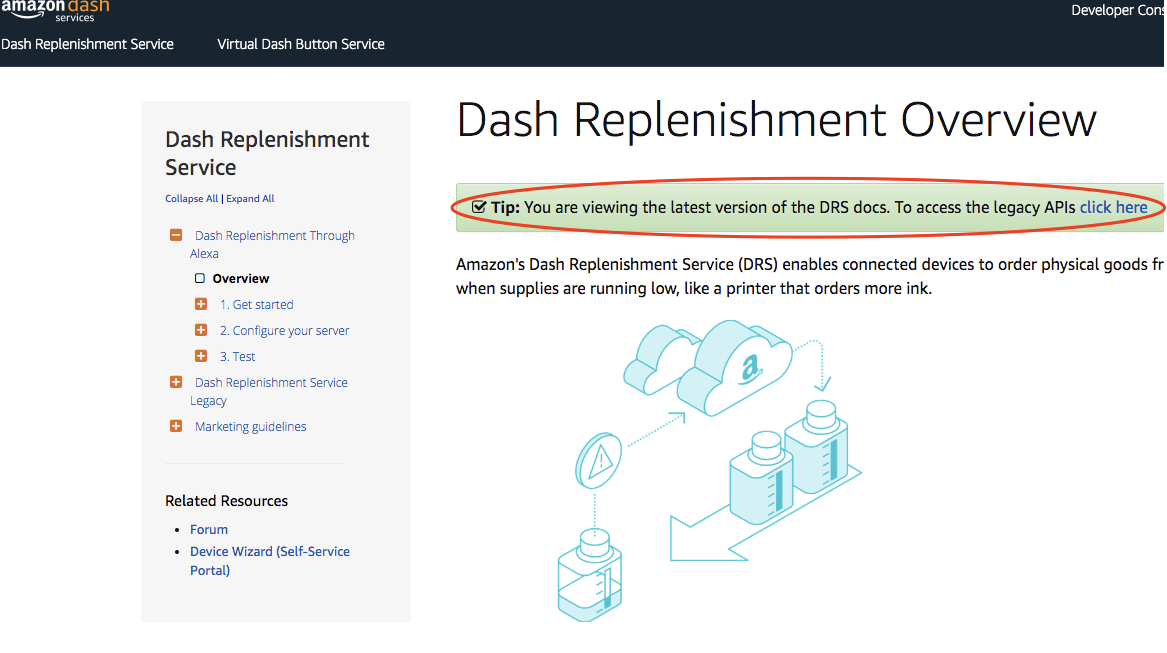1167x653 pixels.
Task: Expand 2. Configure your server section
Action: [x=201, y=330]
